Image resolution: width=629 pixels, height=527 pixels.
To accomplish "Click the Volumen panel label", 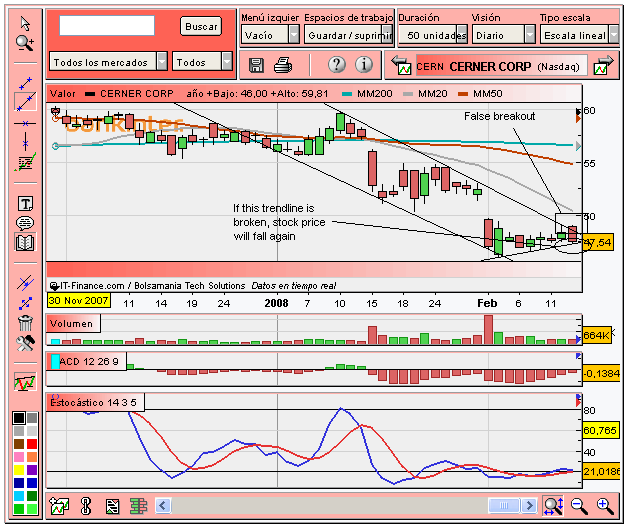I will (73, 323).
